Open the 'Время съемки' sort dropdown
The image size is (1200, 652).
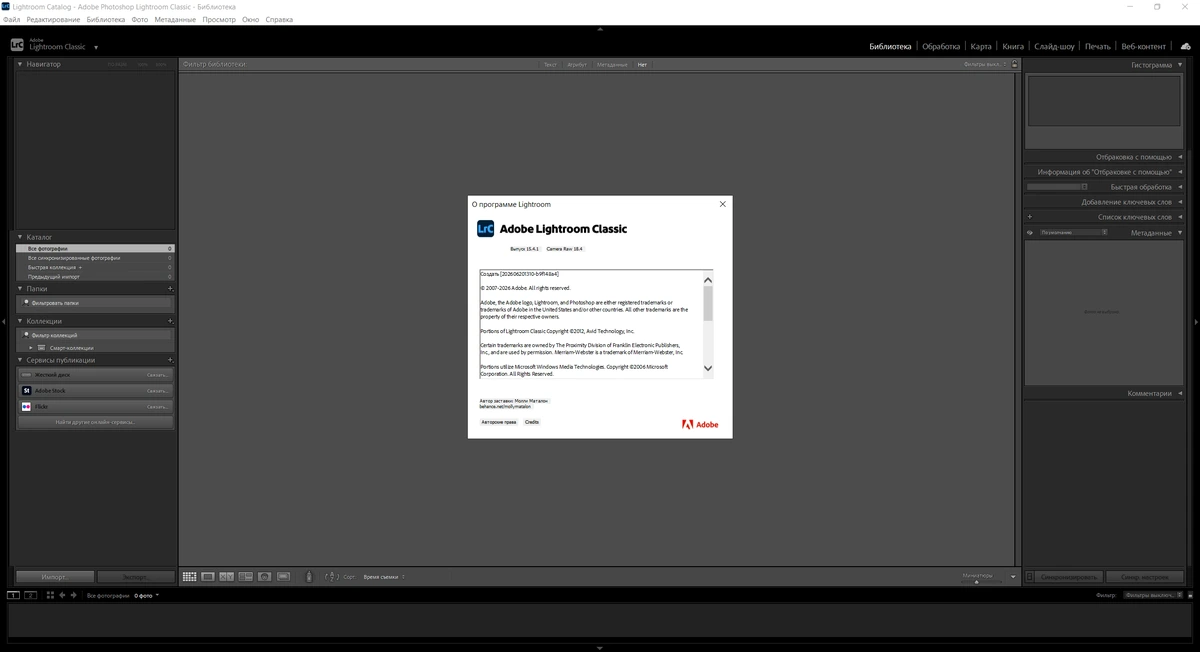click(384, 577)
